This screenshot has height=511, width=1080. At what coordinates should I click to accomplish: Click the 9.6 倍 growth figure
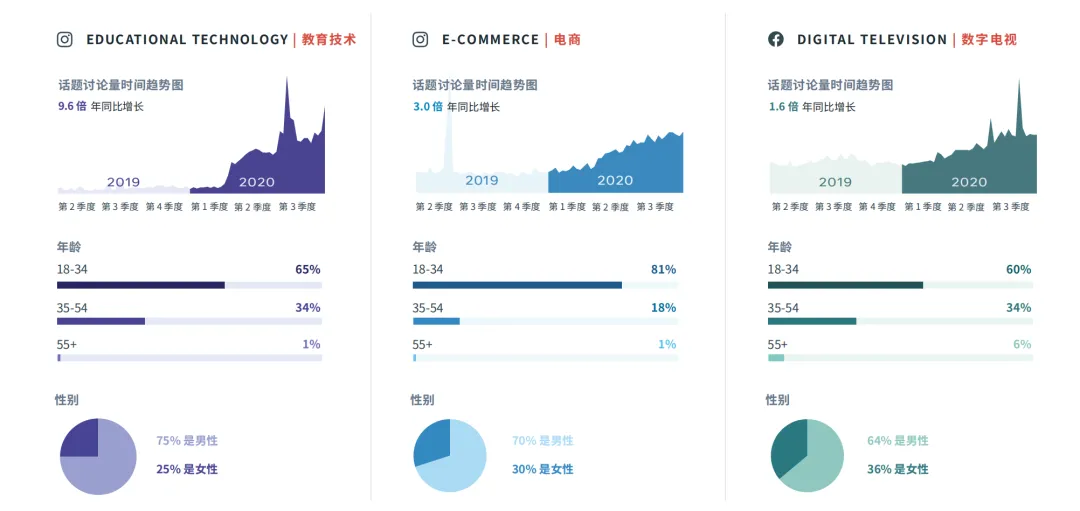pyautogui.click(x=72, y=107)
